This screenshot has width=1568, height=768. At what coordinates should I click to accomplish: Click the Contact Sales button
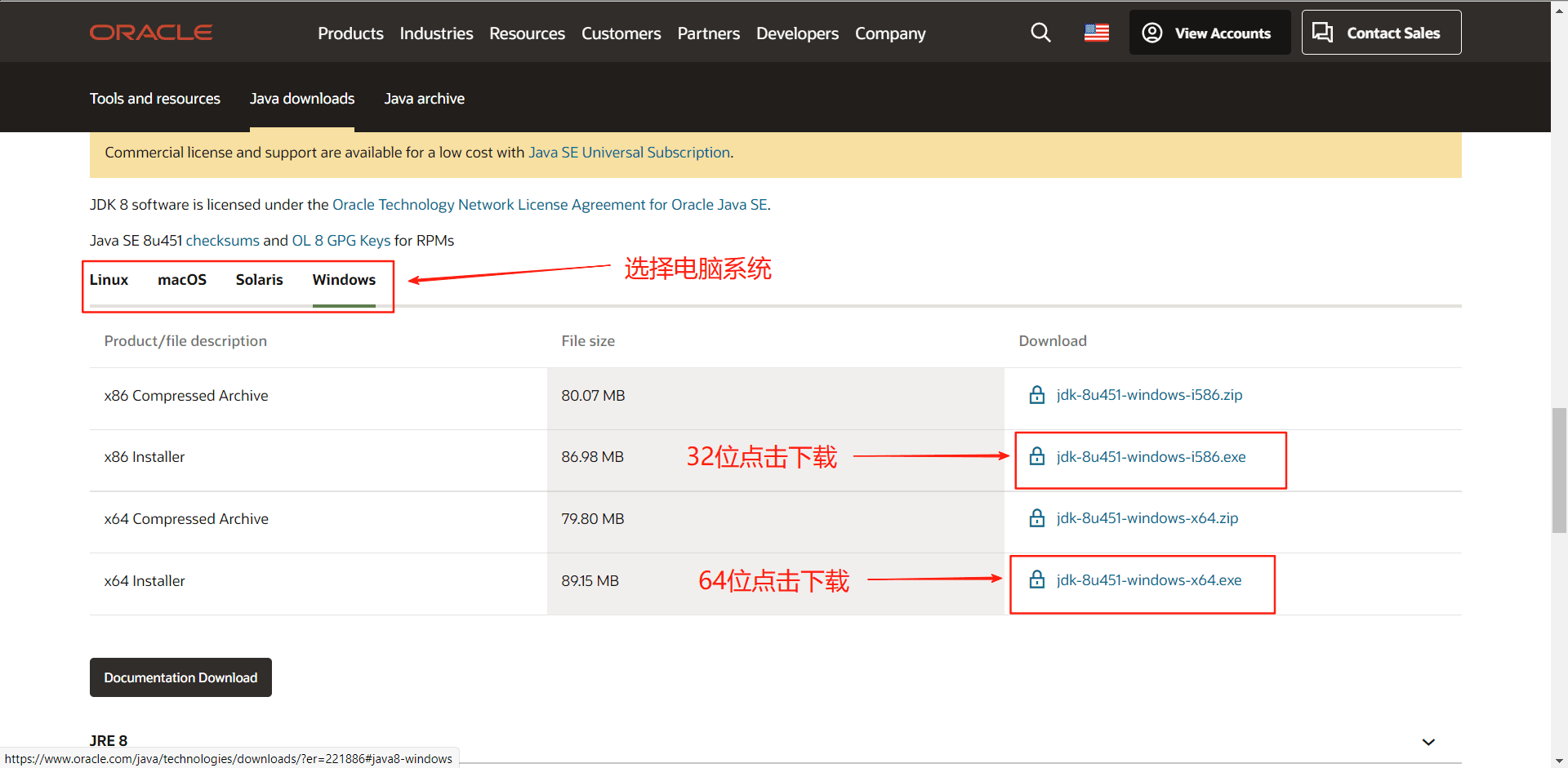(1381, 33)
